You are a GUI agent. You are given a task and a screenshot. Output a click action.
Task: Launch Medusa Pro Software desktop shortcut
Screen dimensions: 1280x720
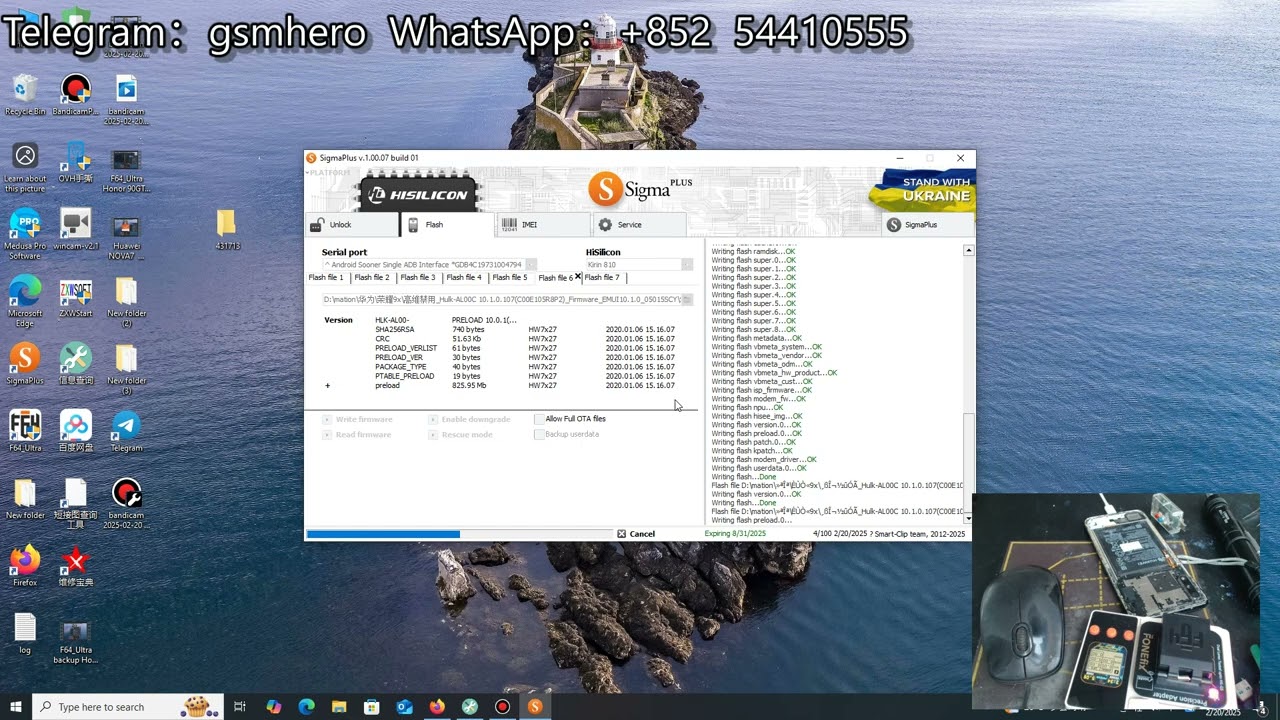[25, 235]
